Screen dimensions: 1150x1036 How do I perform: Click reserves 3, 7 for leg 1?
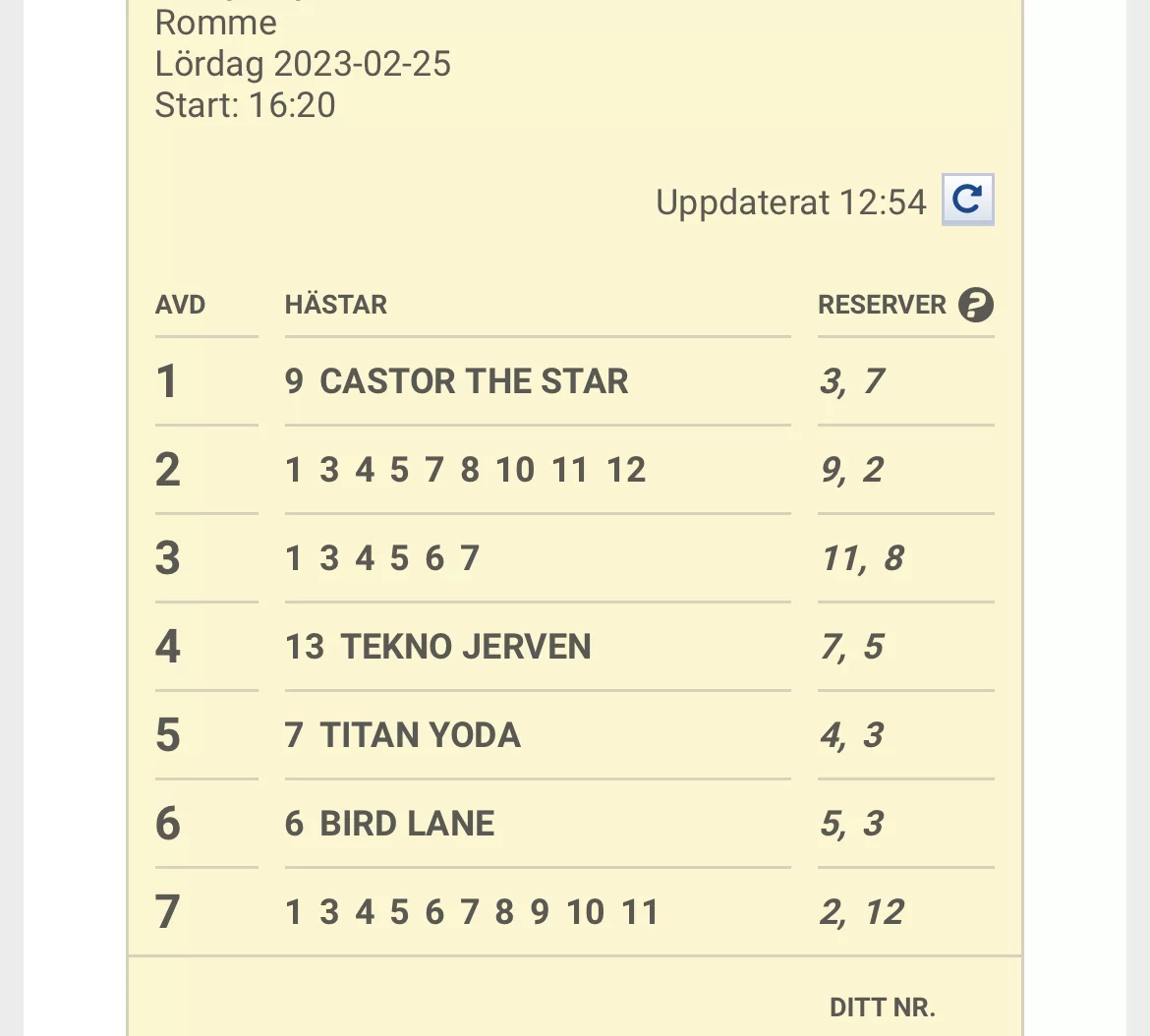click(852, 381)
